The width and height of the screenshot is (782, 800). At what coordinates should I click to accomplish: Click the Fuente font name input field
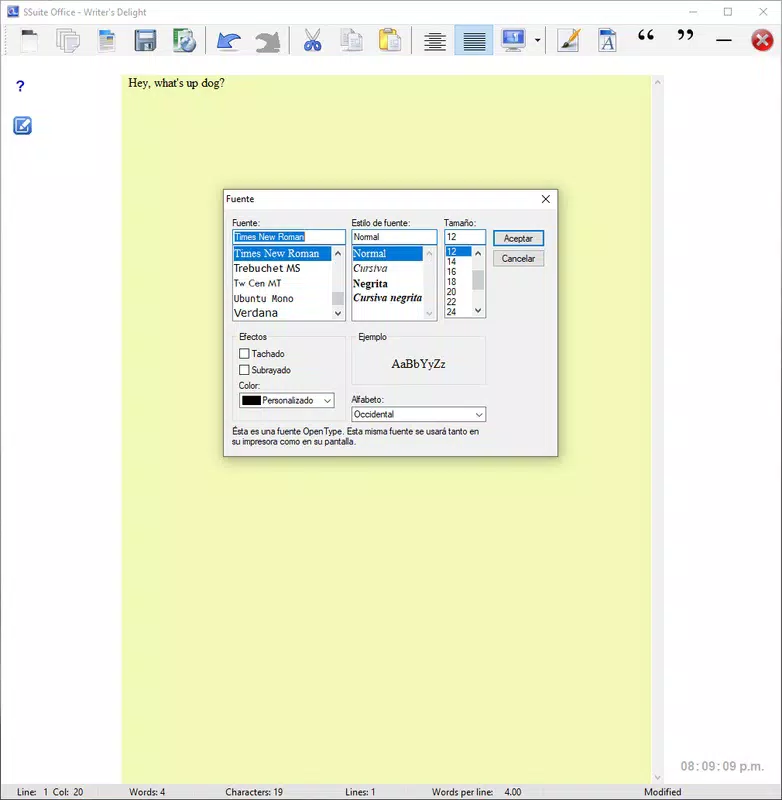(x=289, y=237)
